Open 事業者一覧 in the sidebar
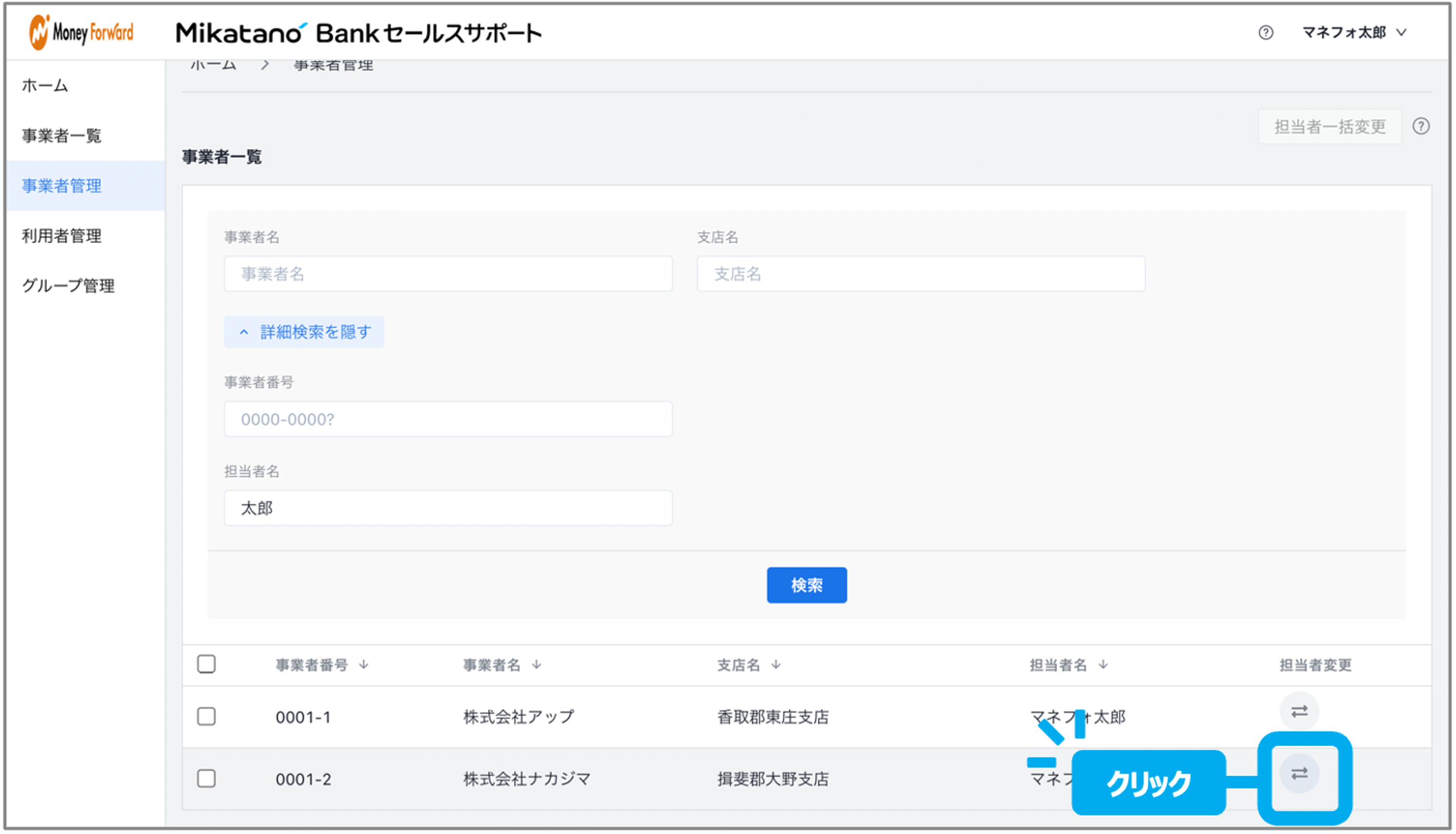 pos(61,136)
